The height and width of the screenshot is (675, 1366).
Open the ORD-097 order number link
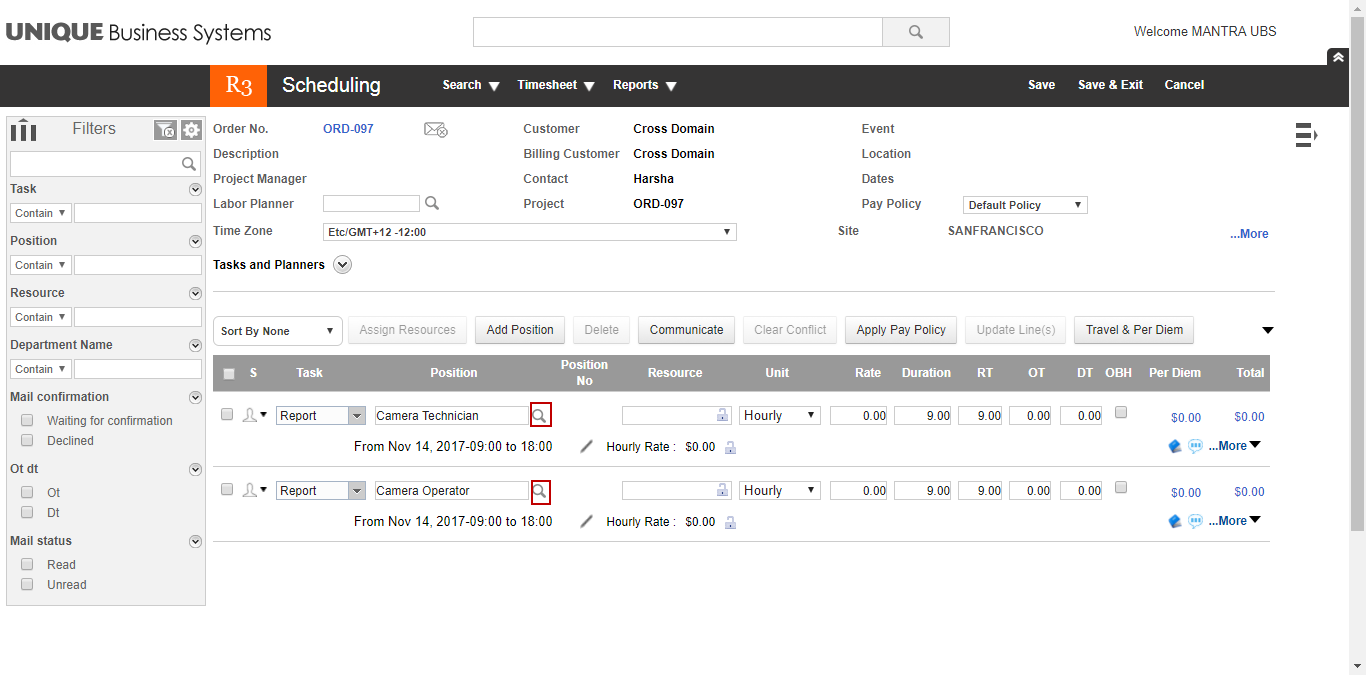[347, 128]
